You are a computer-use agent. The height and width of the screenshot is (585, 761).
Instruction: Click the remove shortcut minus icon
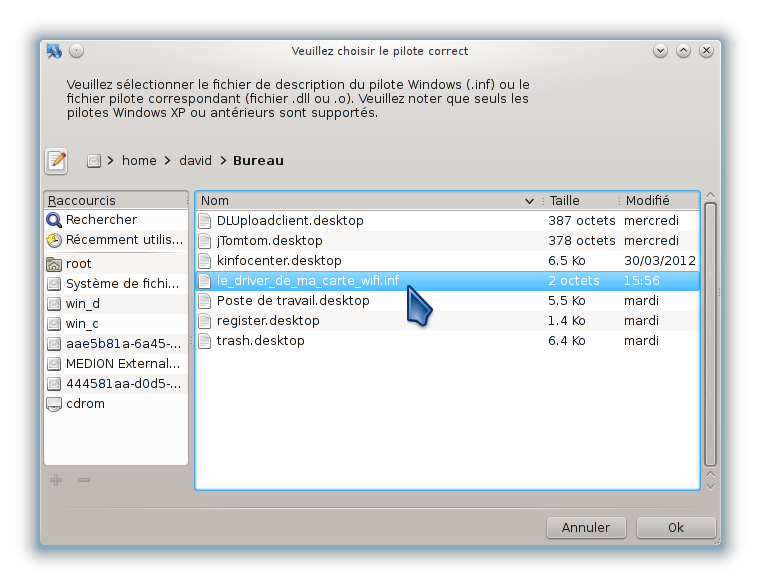coord(84,480)
